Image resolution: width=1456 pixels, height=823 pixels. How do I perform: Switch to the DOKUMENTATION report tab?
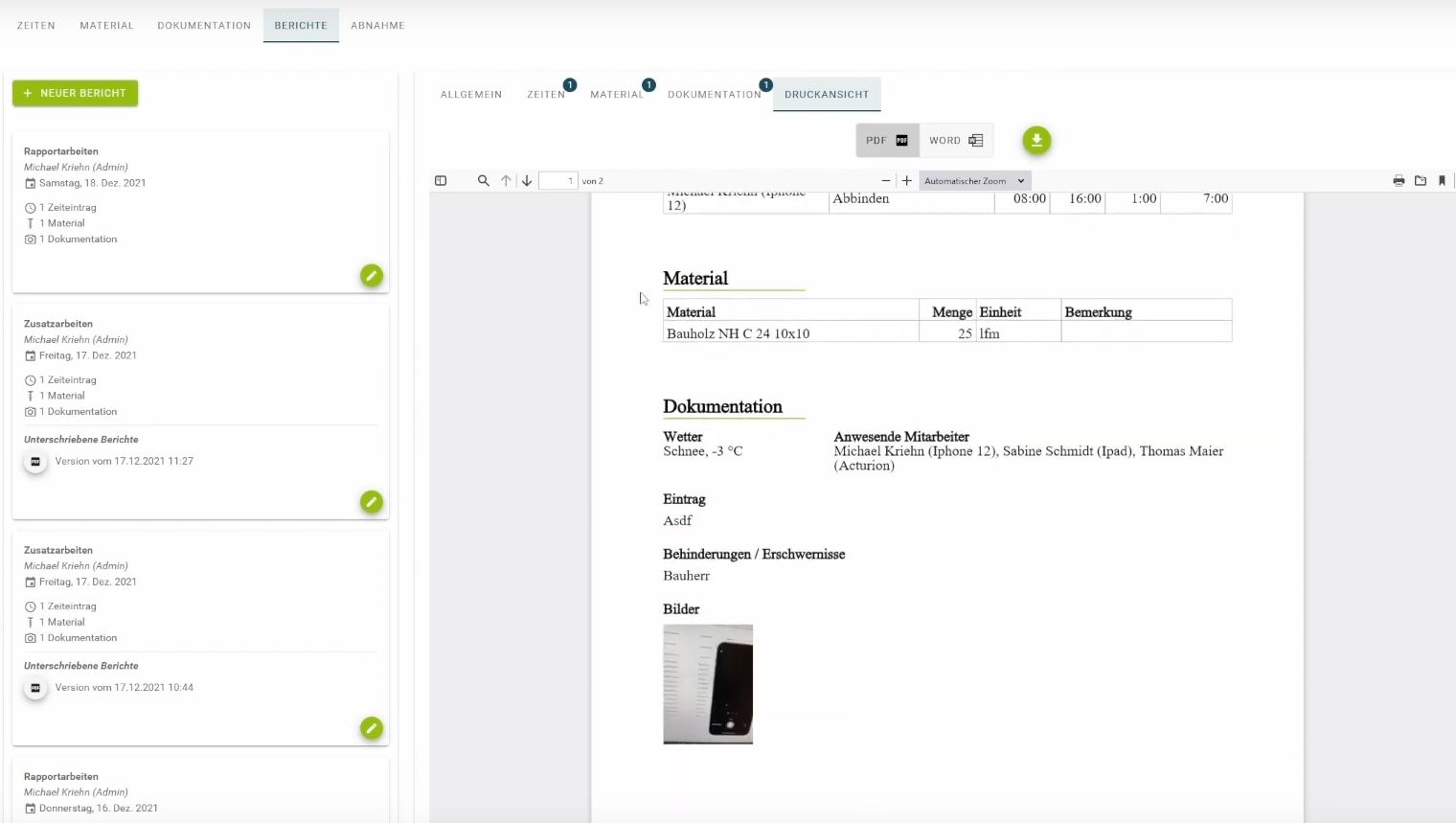[x=715, y=94]
